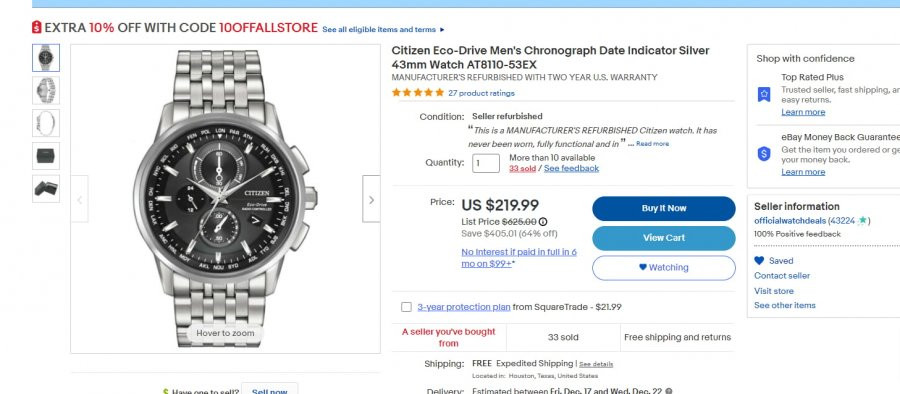Click the eBay Money Back Guarantee shield icon
900x394 pixels.
[763, 154]
